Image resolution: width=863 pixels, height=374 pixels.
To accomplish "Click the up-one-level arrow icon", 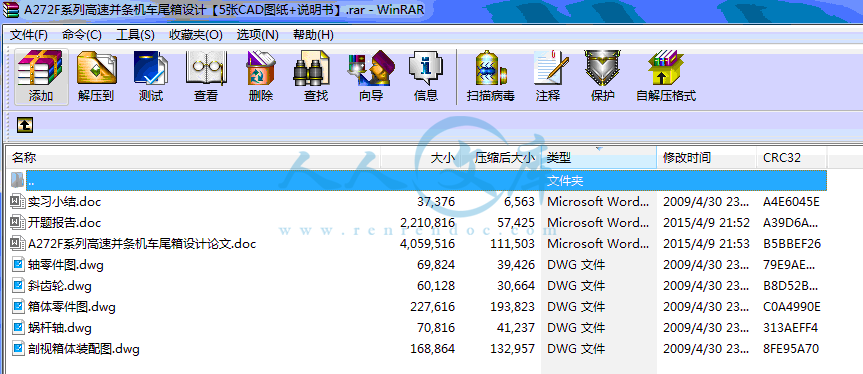I will (25, 125).
